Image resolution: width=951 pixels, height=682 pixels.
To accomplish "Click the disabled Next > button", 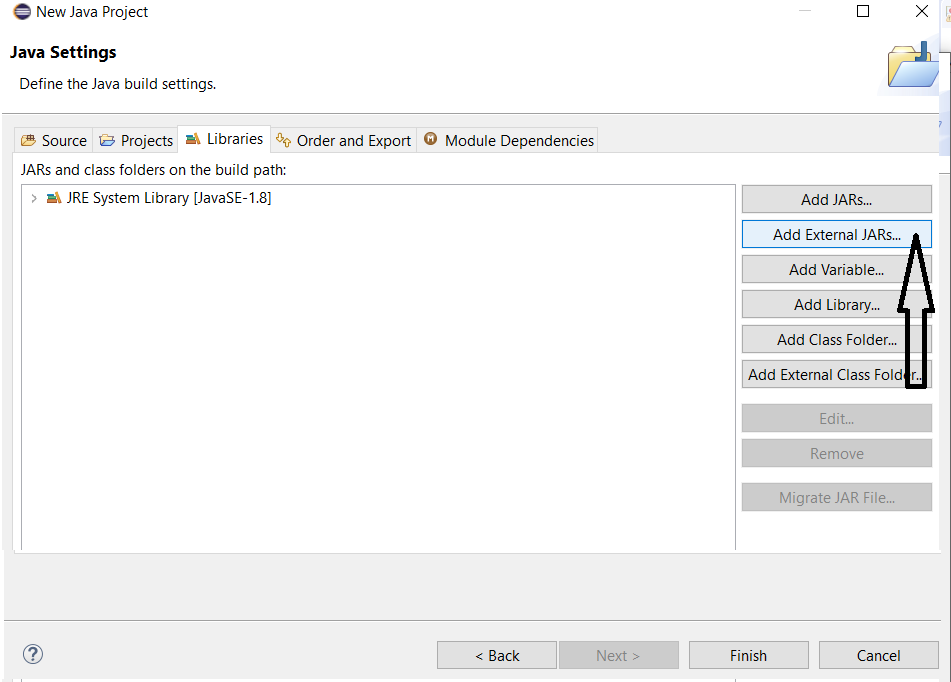I will tap(619, 655).
